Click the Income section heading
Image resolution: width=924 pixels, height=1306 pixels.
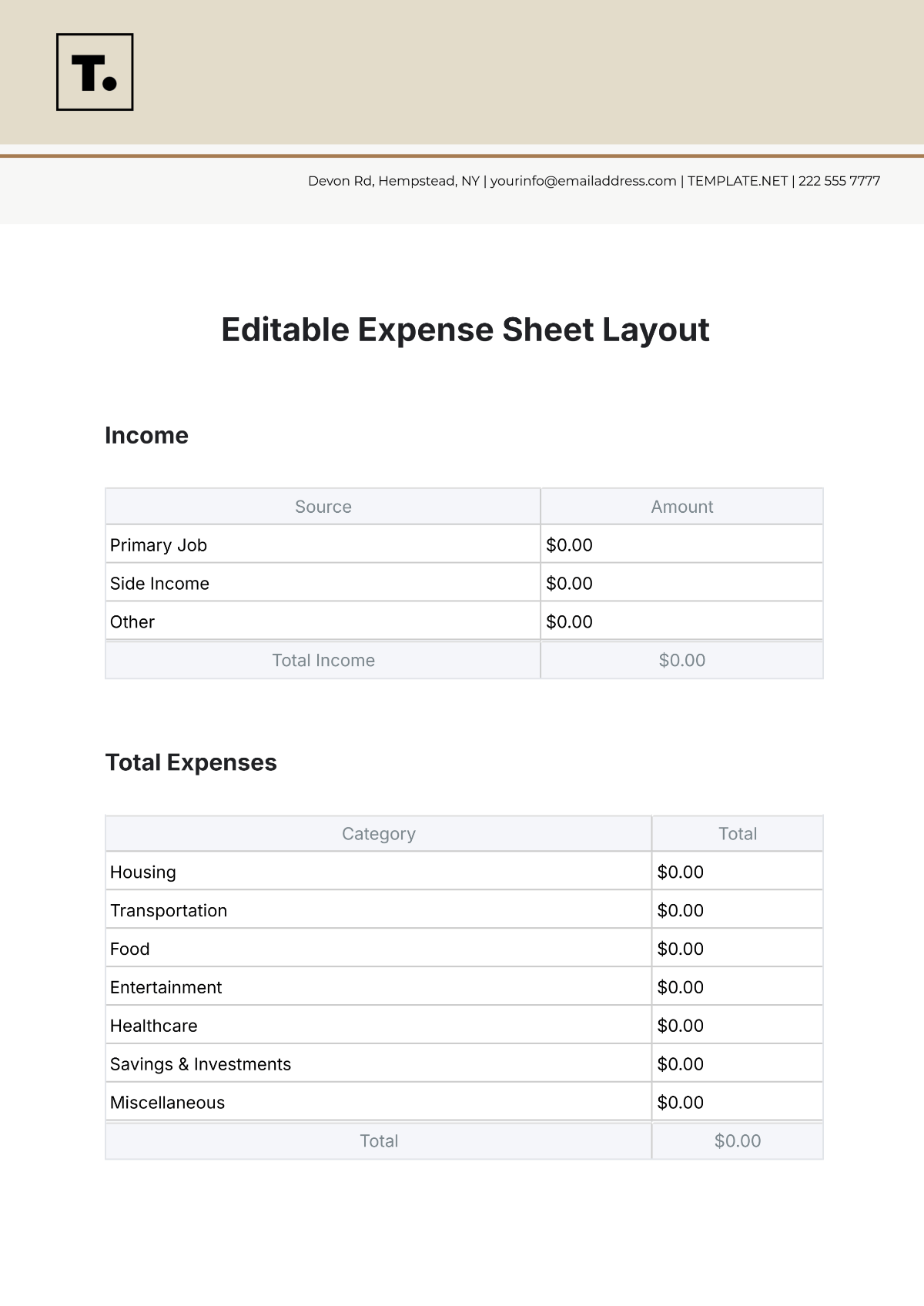point(146,435)
